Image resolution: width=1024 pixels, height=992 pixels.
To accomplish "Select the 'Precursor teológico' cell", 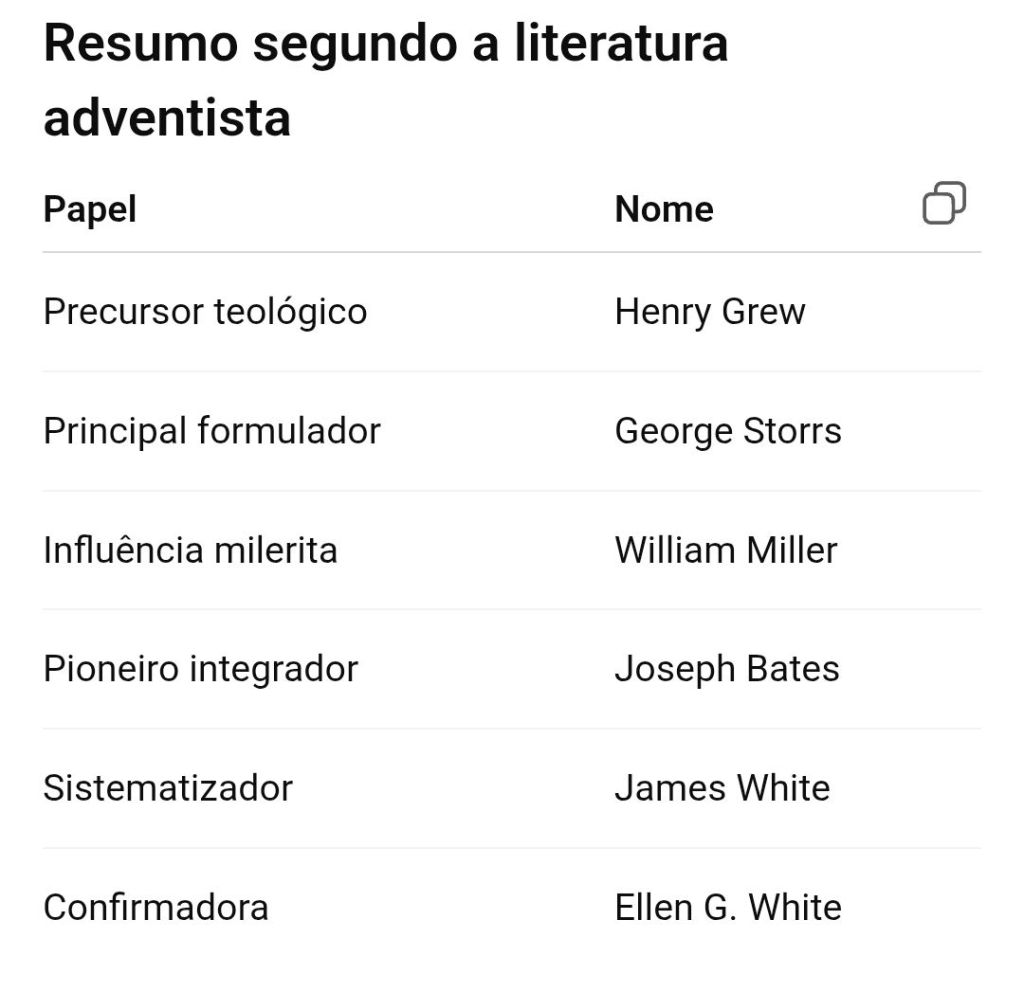I will (x=205, y=312).
